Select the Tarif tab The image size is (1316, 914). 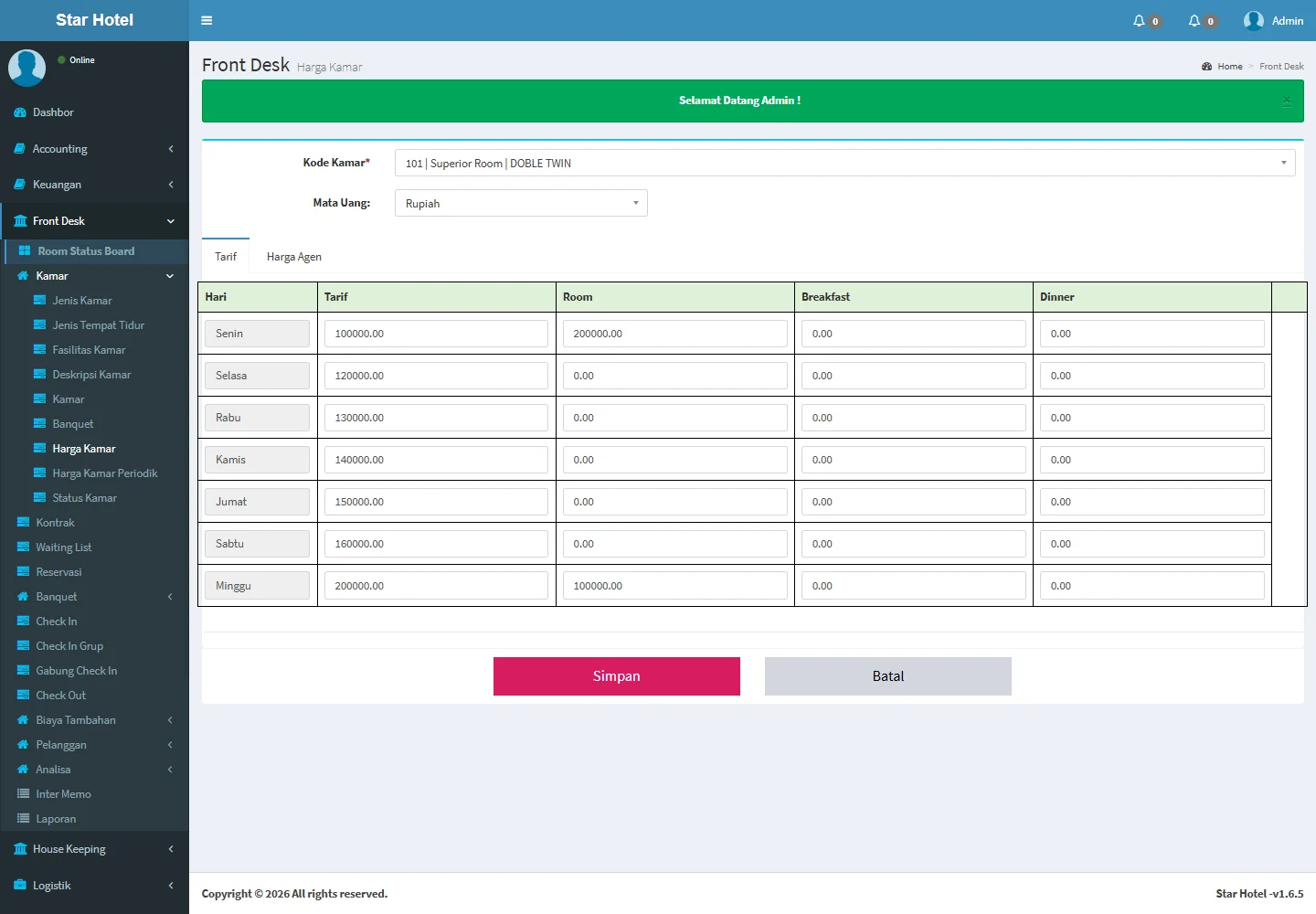[x=226, y=257]
